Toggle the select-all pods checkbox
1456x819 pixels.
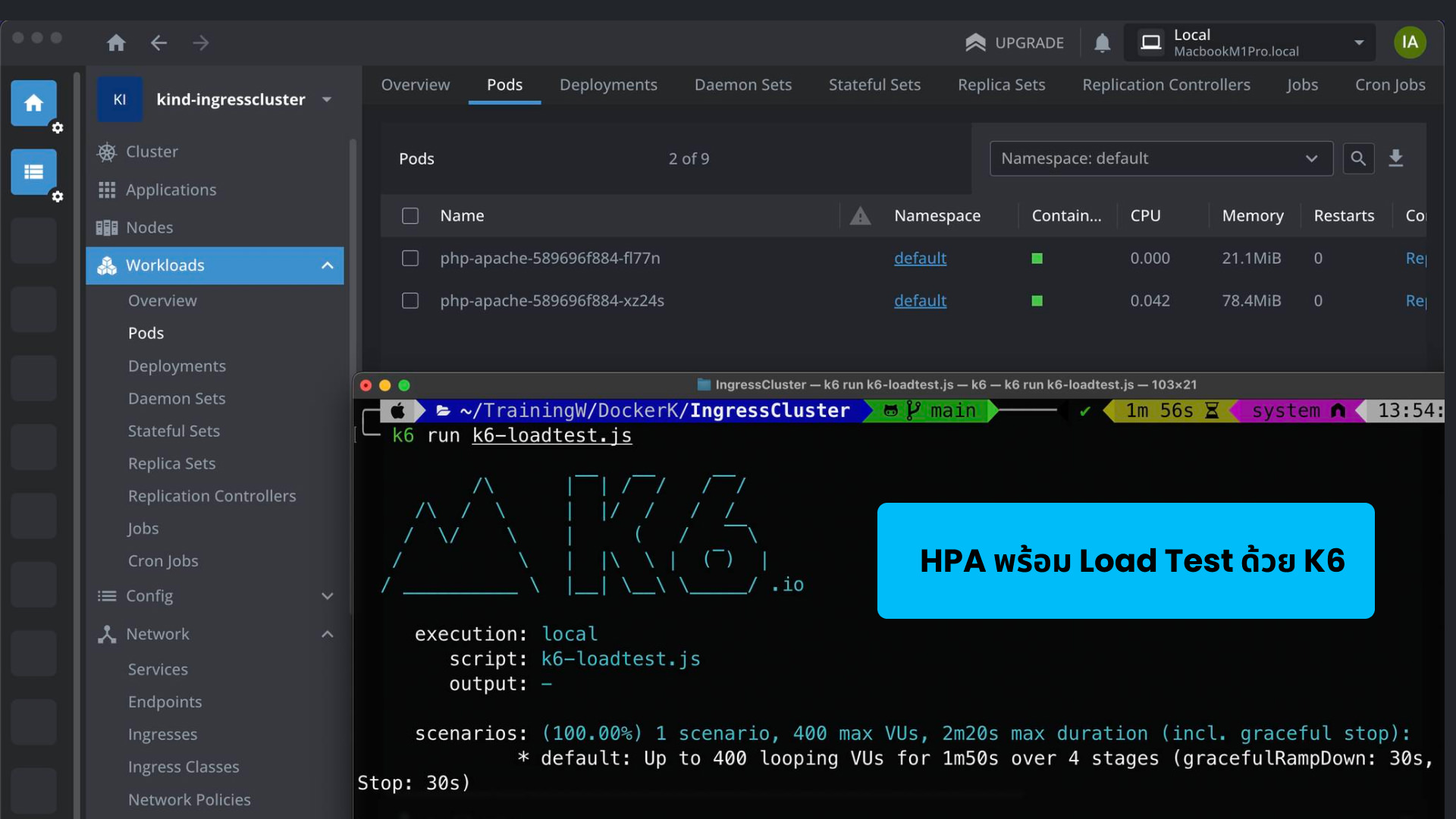(410, 216)
